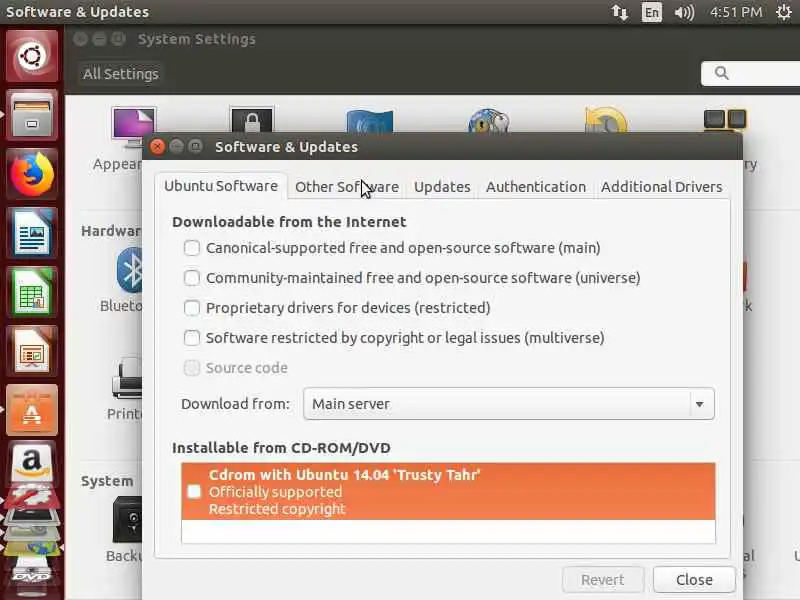
Task: Open the Download from Main server dropdown
Action: click(509, 404)
